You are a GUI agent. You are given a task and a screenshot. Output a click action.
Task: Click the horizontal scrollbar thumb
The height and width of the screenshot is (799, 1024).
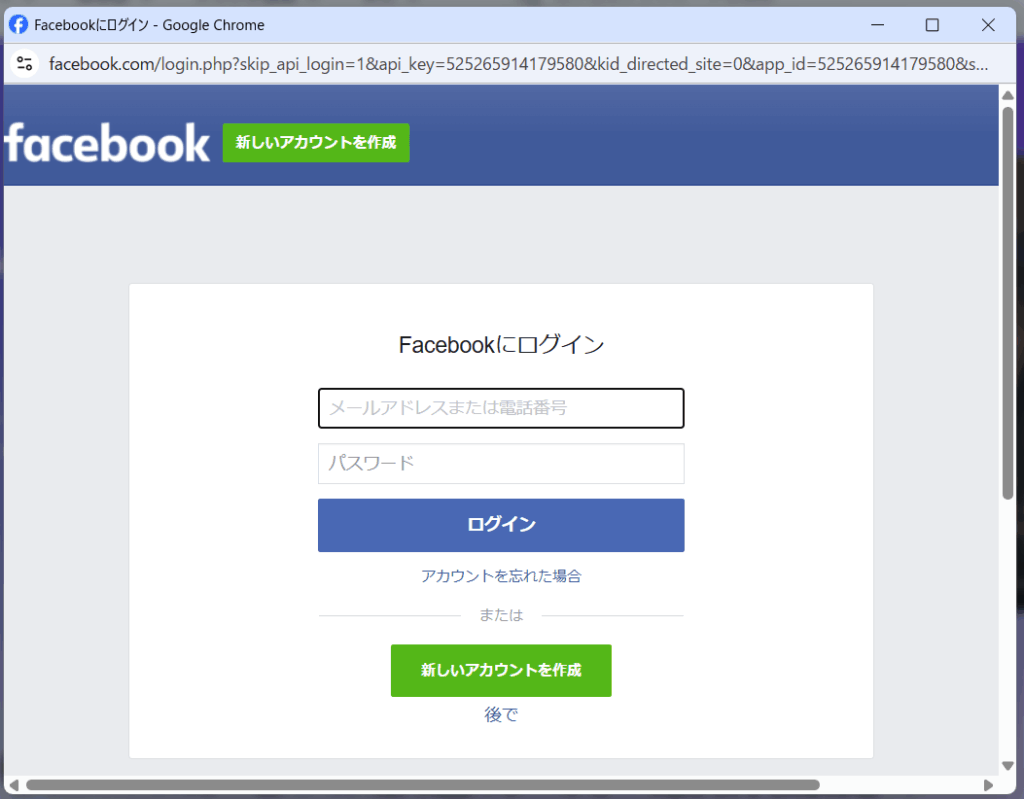click(x=423, y=785)
